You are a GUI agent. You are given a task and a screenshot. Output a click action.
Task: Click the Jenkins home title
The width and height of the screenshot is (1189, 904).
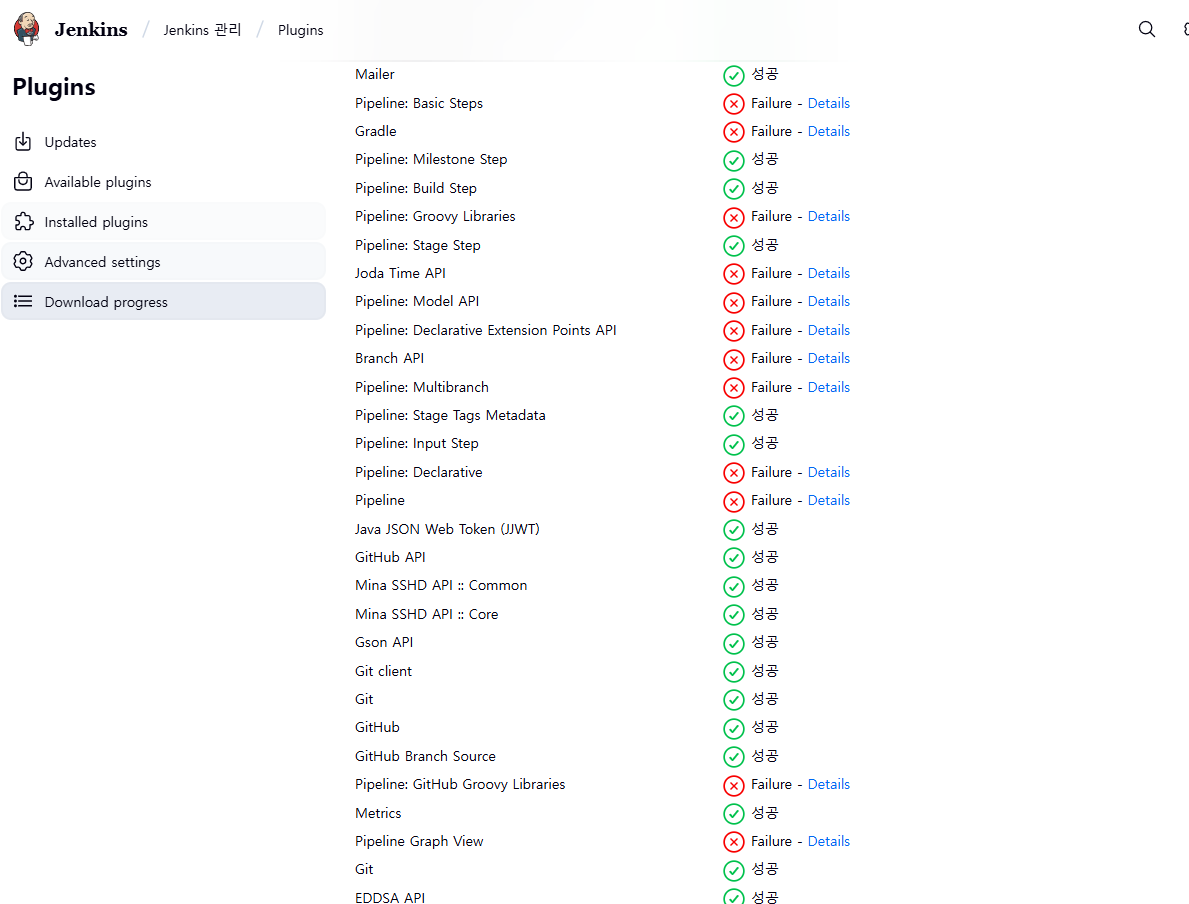[91, 30]
